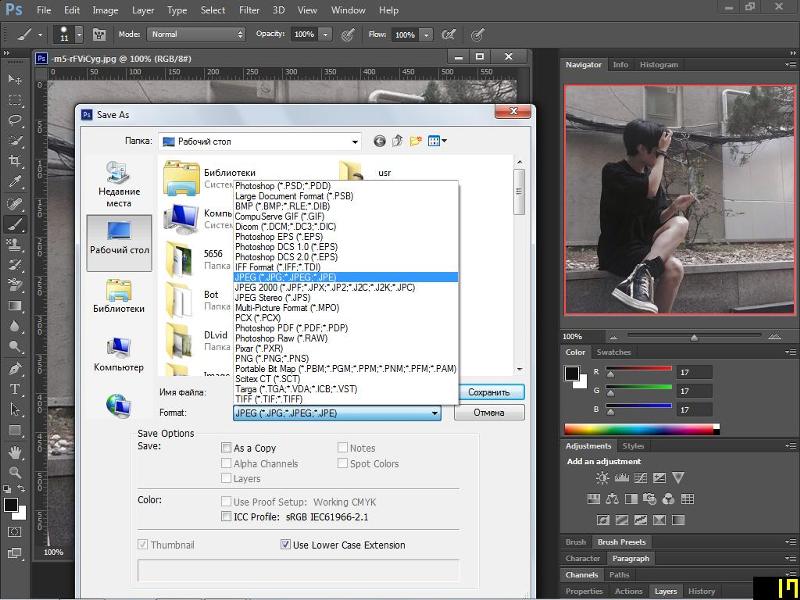The height and width of the screenshot is (600, 800).
Task: Click Brightness/Contrast adjustment icon
Action: [602, 478]
